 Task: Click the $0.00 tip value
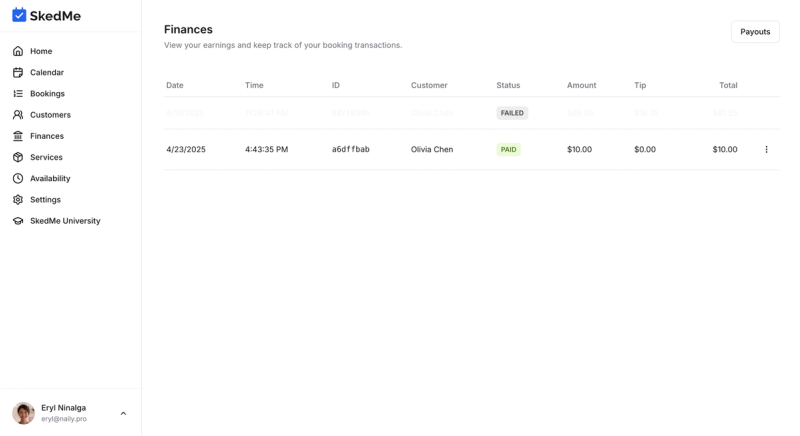click(x=645, y=149)
